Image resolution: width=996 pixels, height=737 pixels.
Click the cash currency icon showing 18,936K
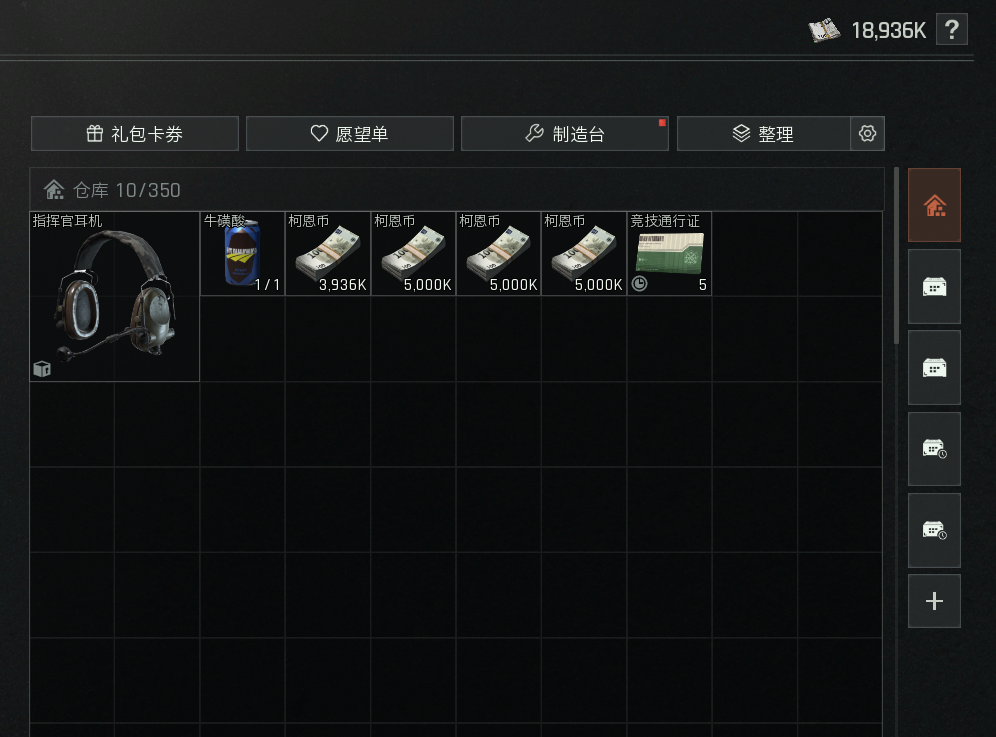tap(824, 30)
